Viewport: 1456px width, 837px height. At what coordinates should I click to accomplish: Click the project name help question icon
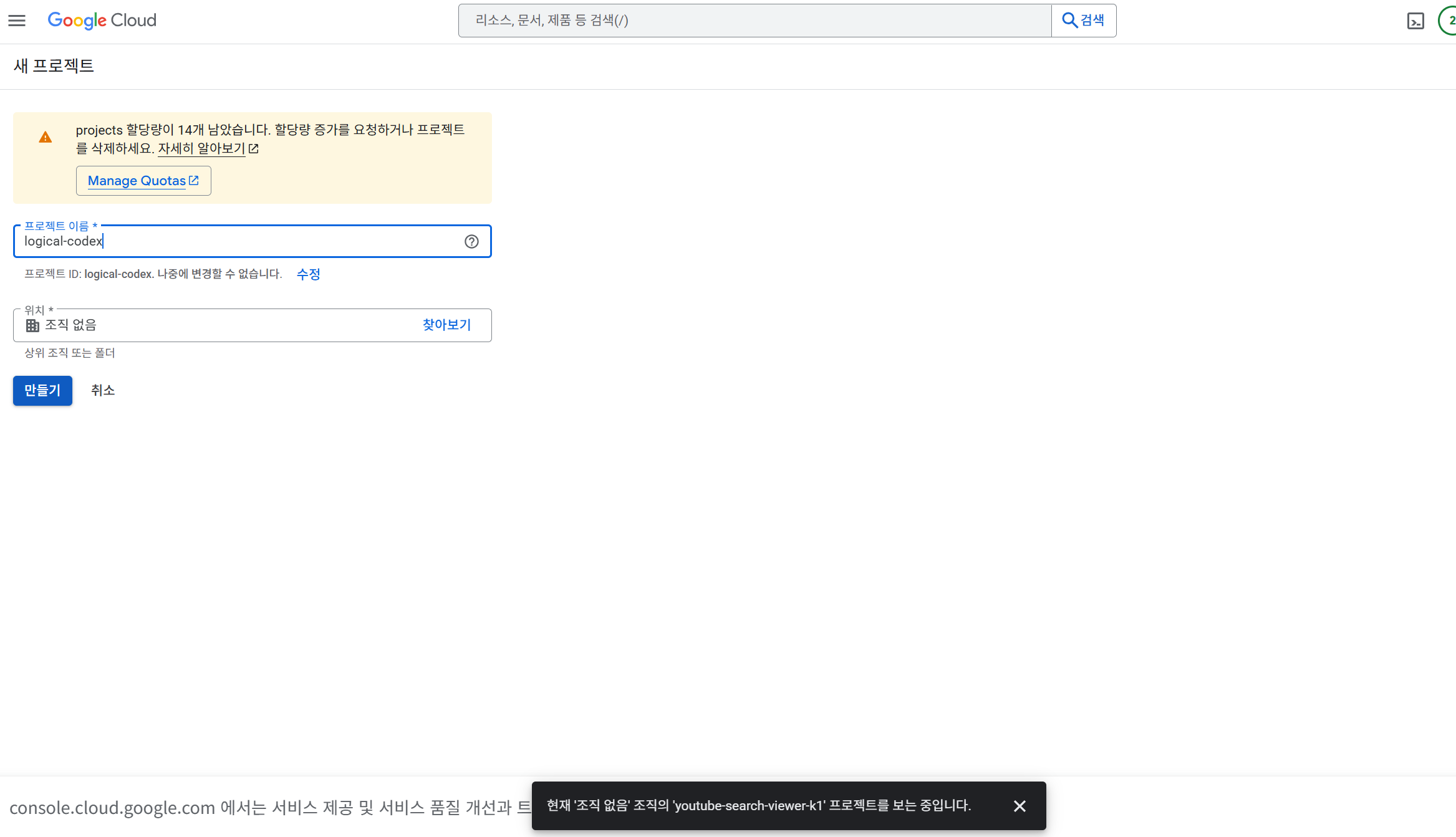(471, 242)
